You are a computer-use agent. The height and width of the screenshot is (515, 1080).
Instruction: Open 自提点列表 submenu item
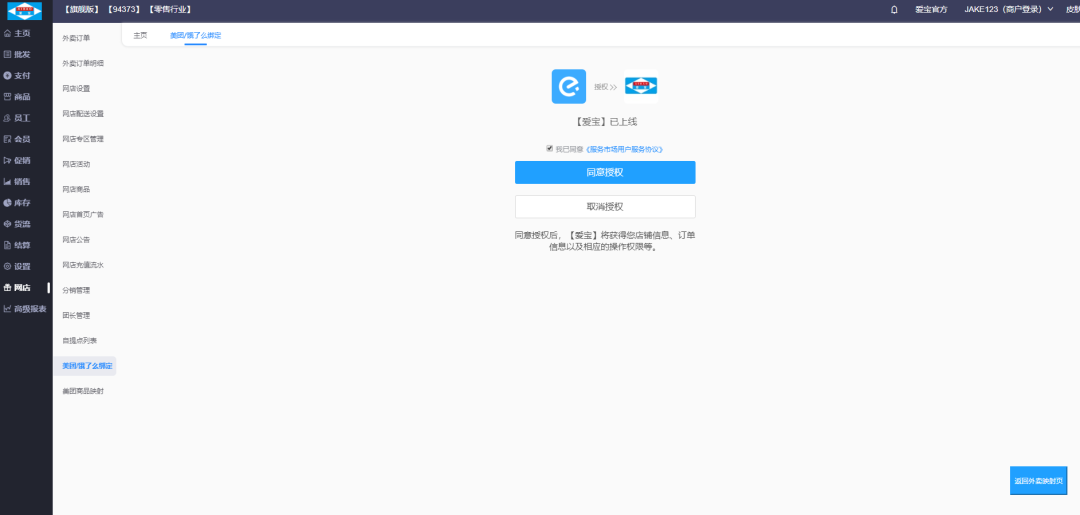79,341
